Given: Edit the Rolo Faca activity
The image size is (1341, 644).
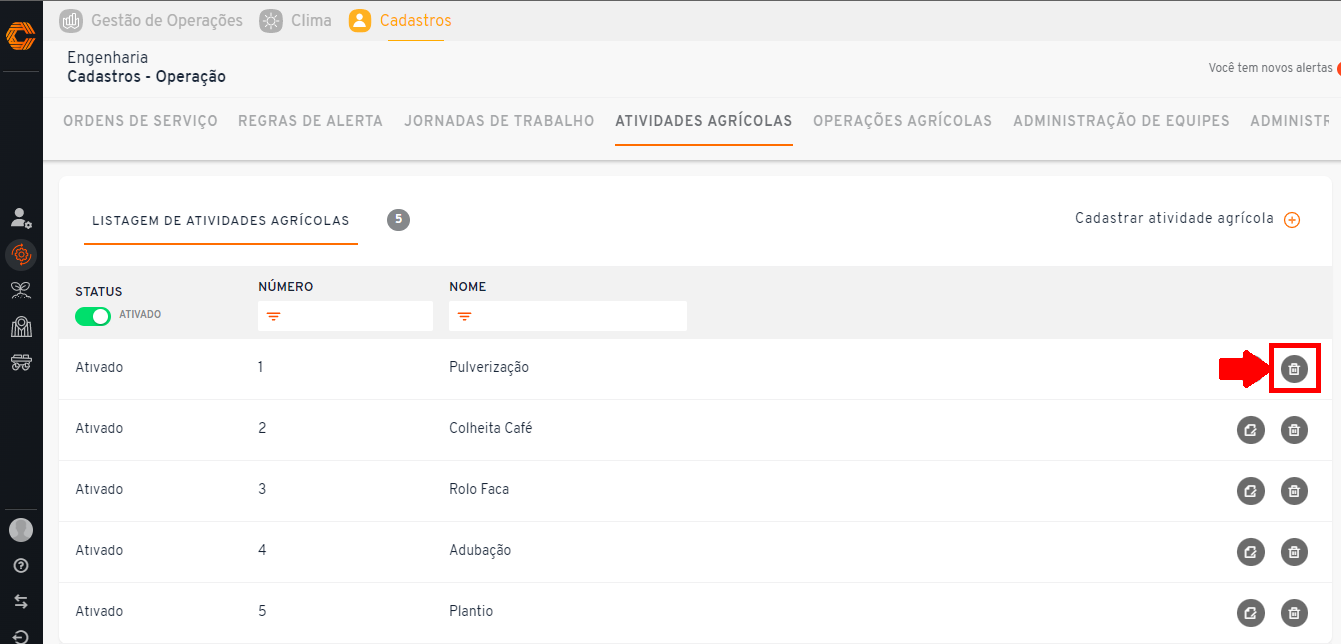Looking at the screenshot, I should pos(1251,491).
